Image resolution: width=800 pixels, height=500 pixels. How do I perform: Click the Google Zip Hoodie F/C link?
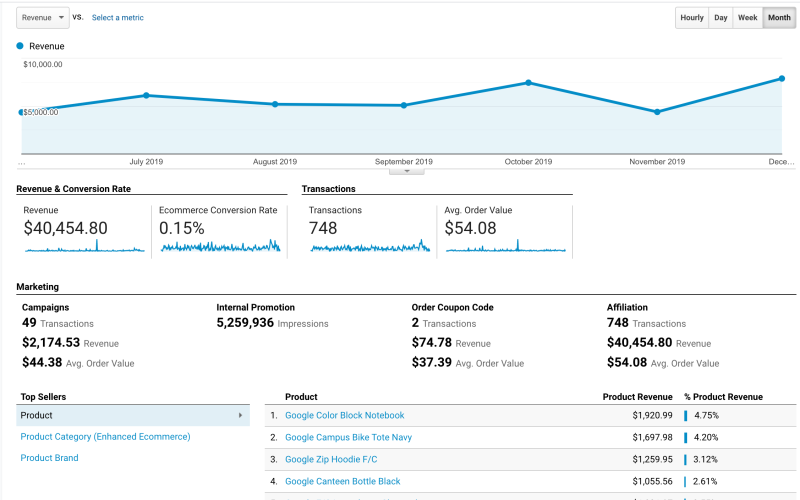[x=334, y=459]
